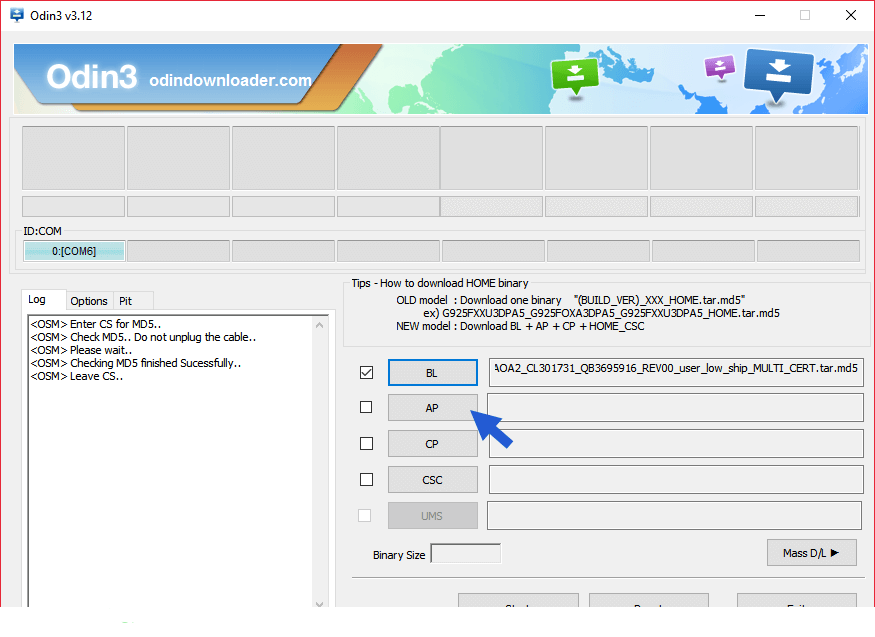Click the empty AP file path field
The image size is (875, 637).
(675, 408)
